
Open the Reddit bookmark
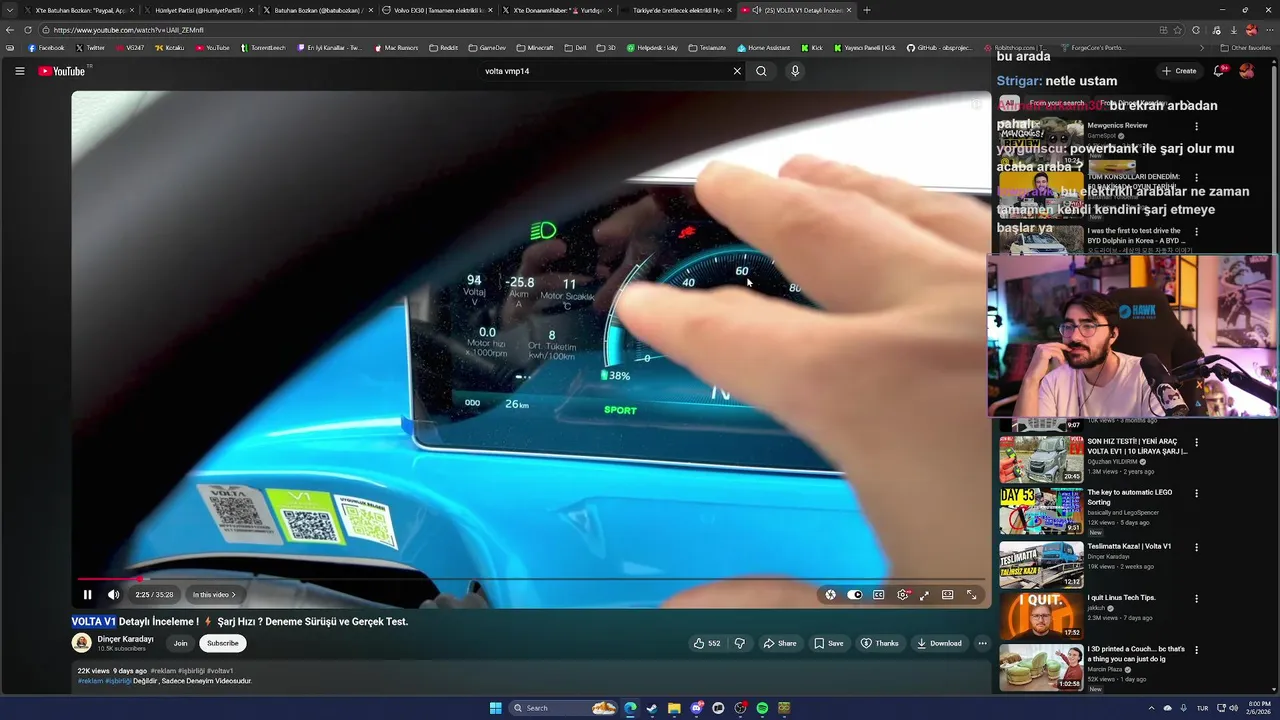(x=442, y=48)
